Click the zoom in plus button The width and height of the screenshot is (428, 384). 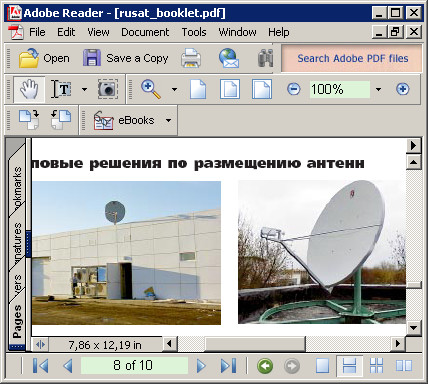coord(403,89)
